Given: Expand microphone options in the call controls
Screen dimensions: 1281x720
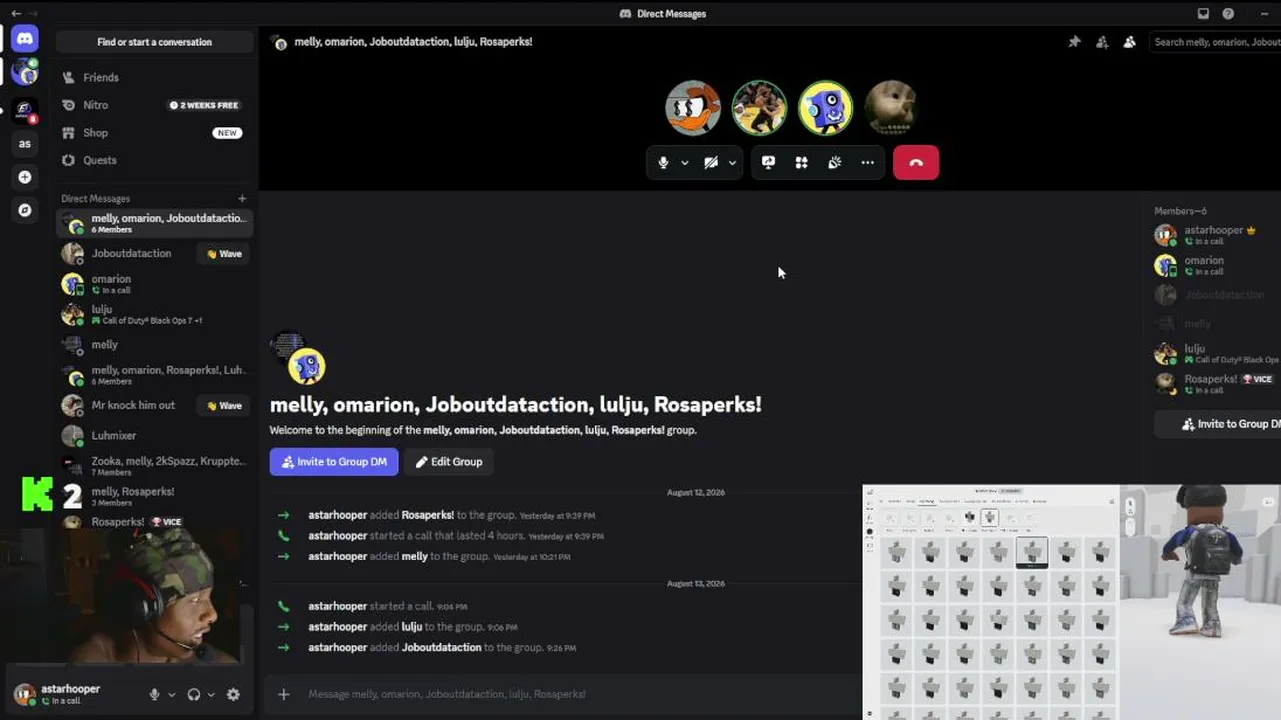Looking at the screenshot, I should pyautogui.click(x=685, y=163).
